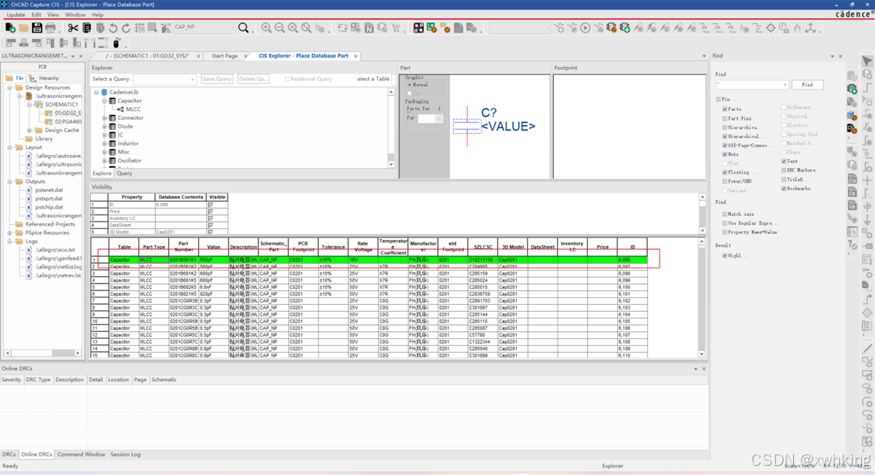Click the red-bordered Project Manager icon
Viewport: 875px width, 475px height.
tap(419, 27)
